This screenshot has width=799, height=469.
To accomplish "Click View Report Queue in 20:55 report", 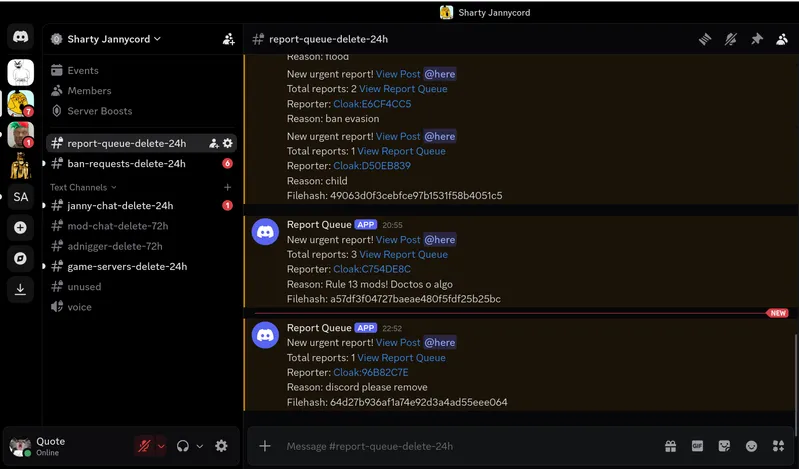I will tap(404, 254).
